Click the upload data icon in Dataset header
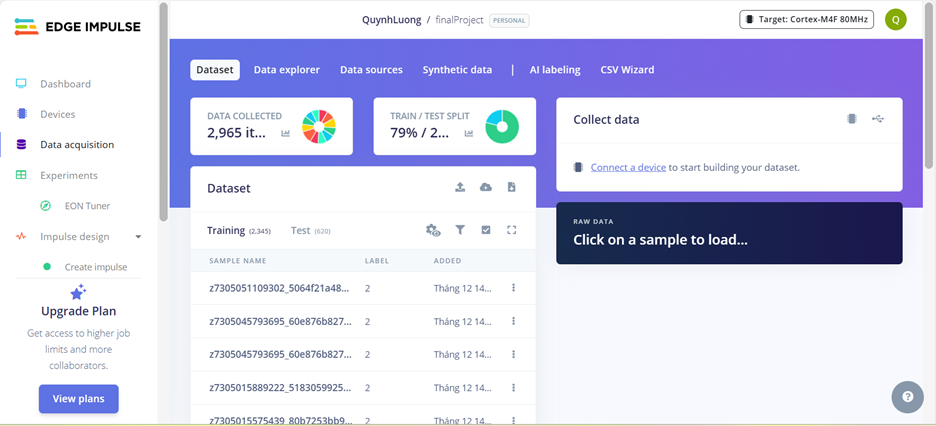936x426 pixels. [460, 187]
